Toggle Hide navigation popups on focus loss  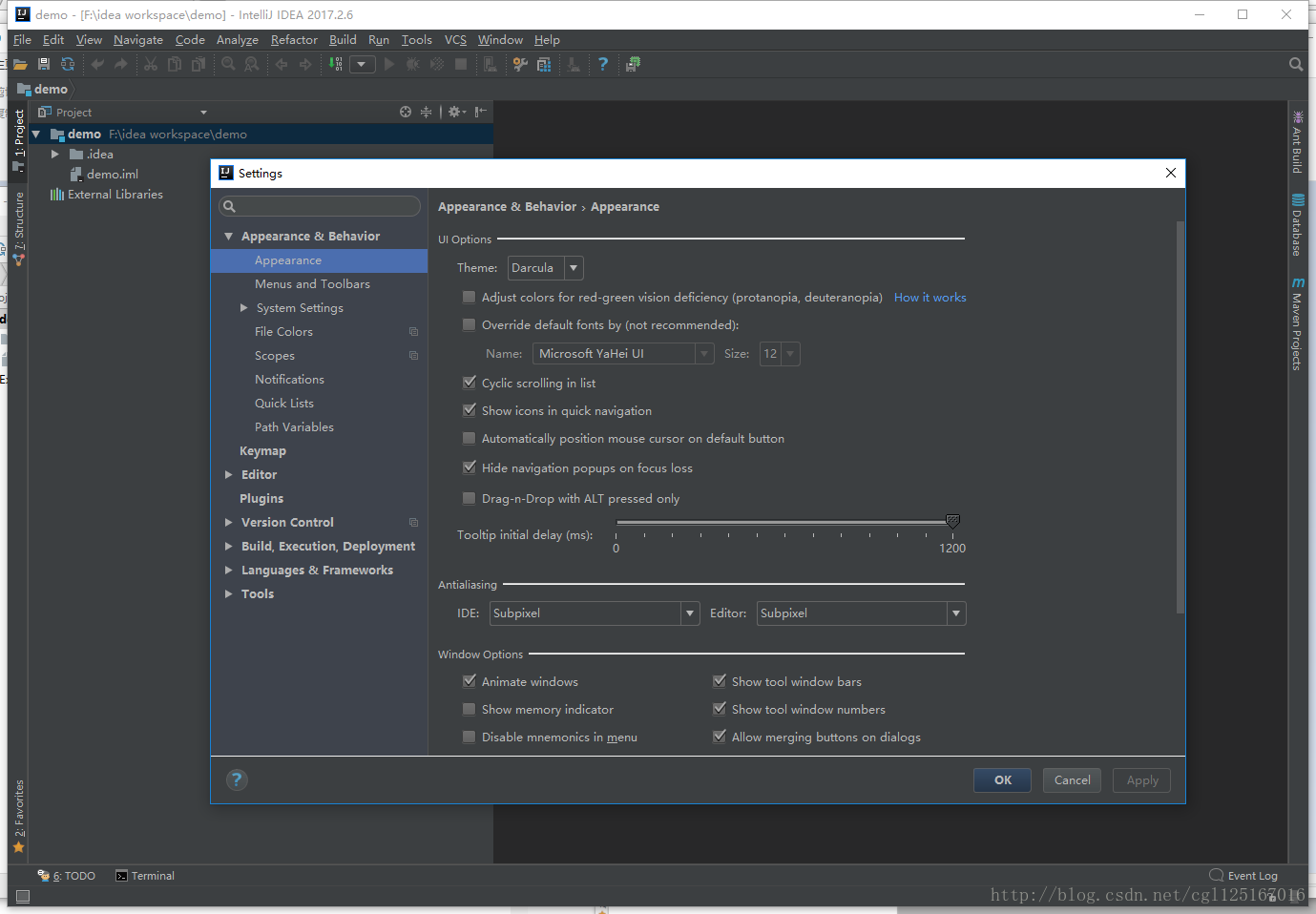point(469,467)
